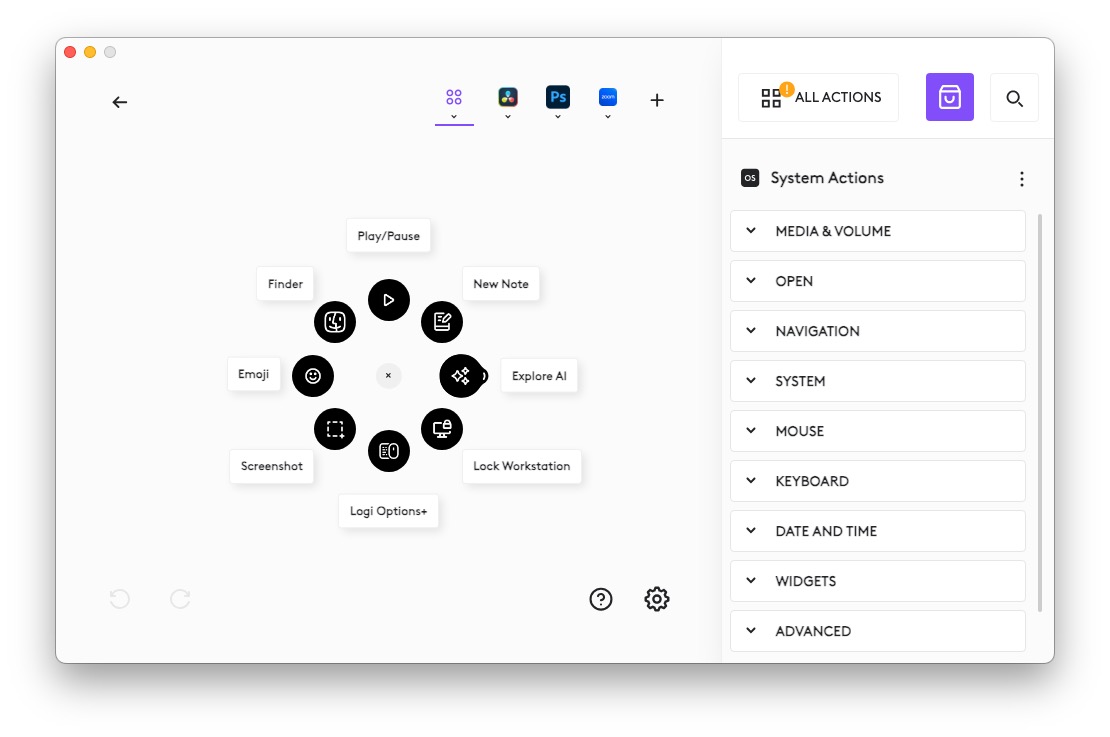Select the Logi Options+ ring icon
Viewport: 1110px width, 737px height.
[389, 451]
